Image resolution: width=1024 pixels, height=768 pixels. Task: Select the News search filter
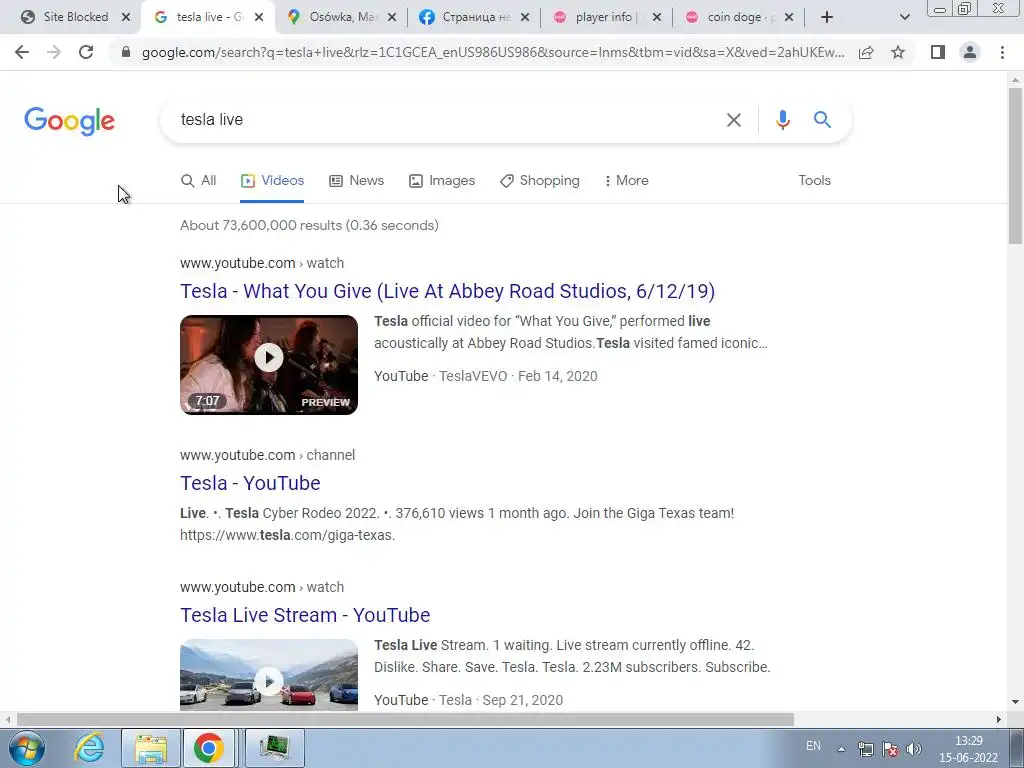[x=357, y=181]
